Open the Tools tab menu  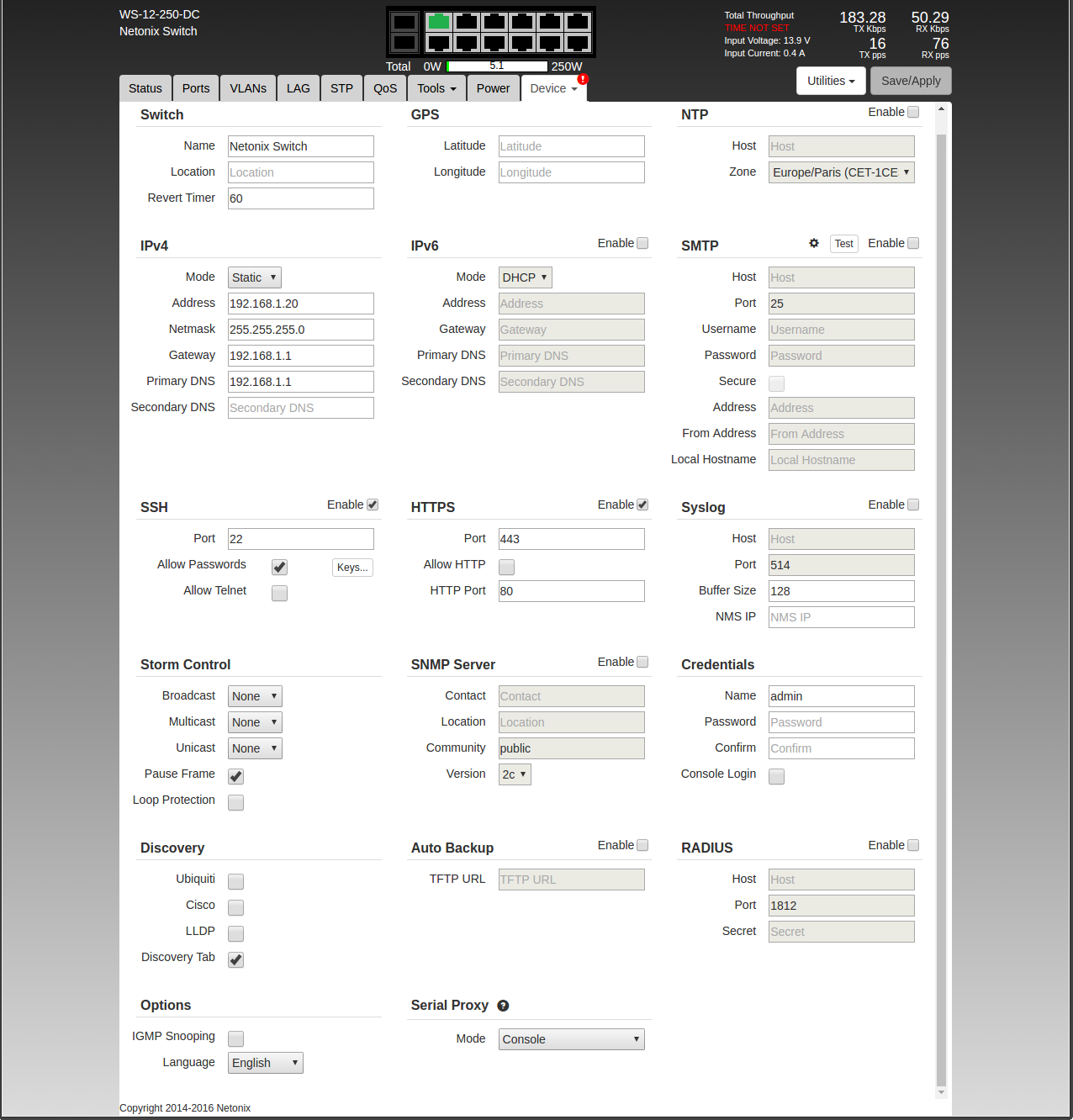pyautogui.click(x=436, y=88)
